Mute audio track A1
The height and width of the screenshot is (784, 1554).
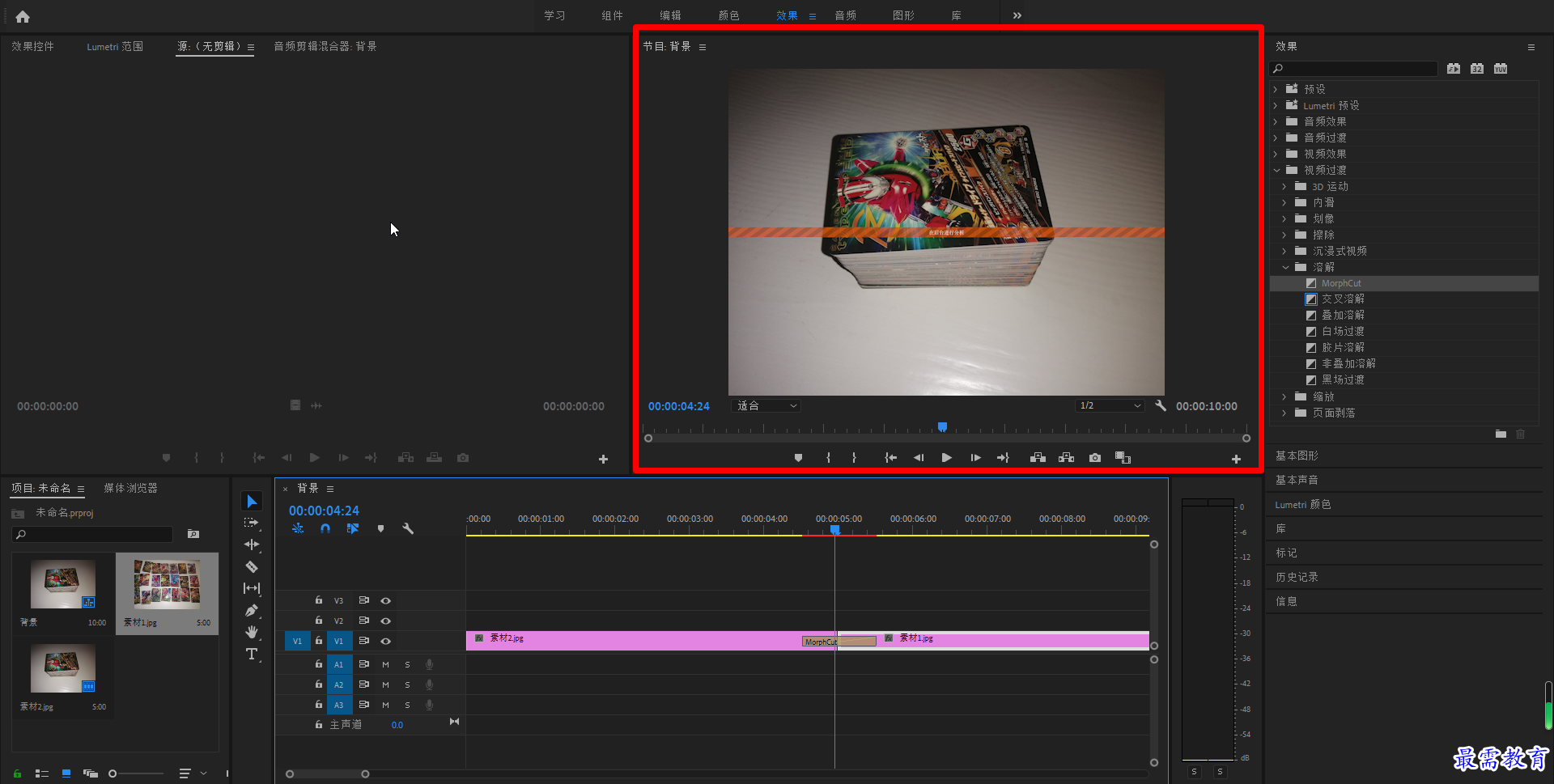tap(385, 664)
